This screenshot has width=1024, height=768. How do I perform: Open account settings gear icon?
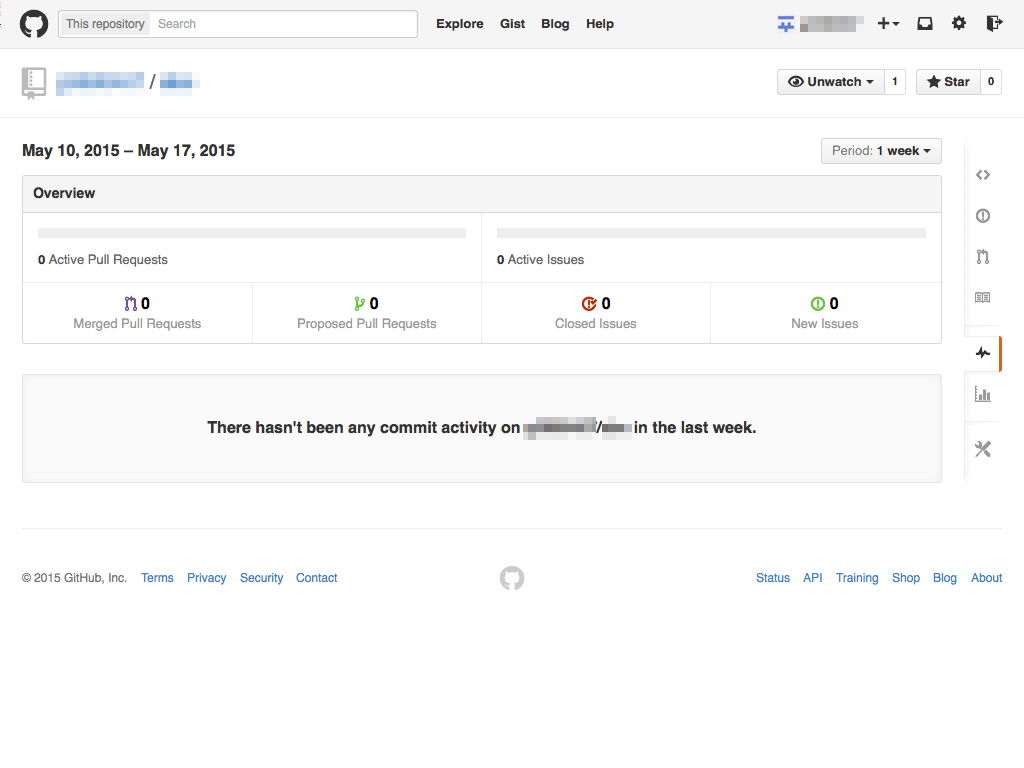(959, 24)
